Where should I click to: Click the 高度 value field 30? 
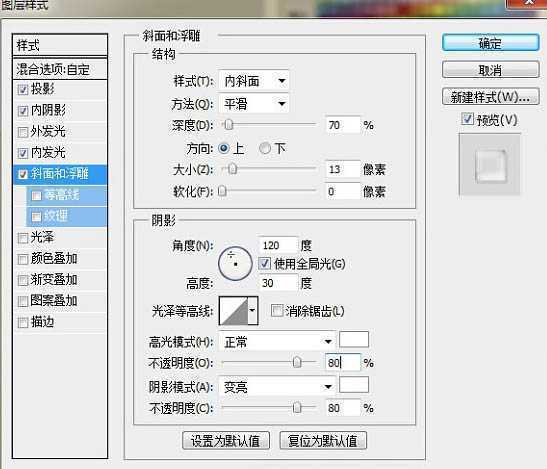coord(278,283)
